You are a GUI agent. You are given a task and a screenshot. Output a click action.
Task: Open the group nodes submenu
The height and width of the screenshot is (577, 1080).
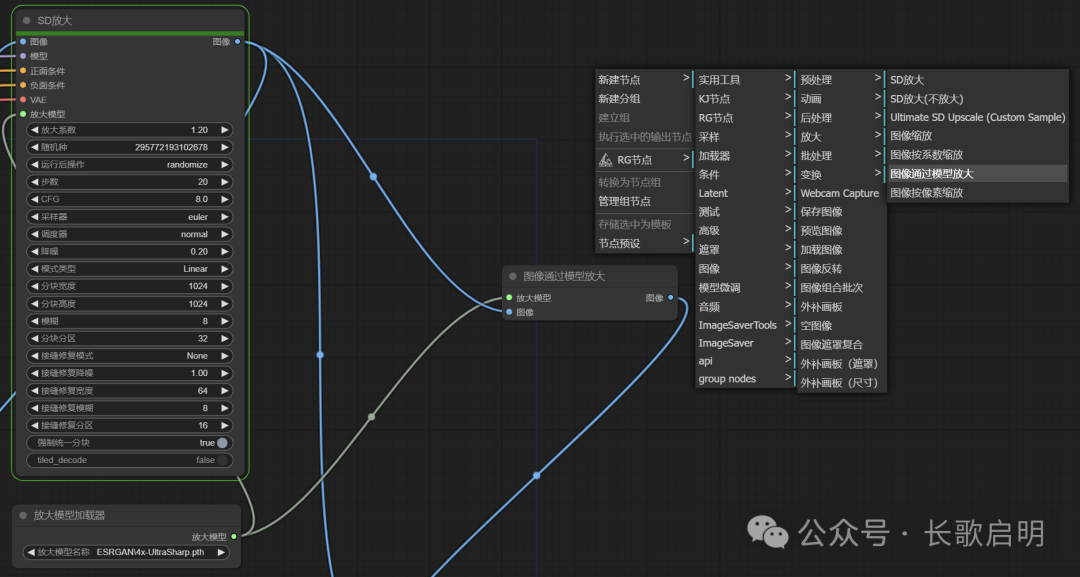745,379
